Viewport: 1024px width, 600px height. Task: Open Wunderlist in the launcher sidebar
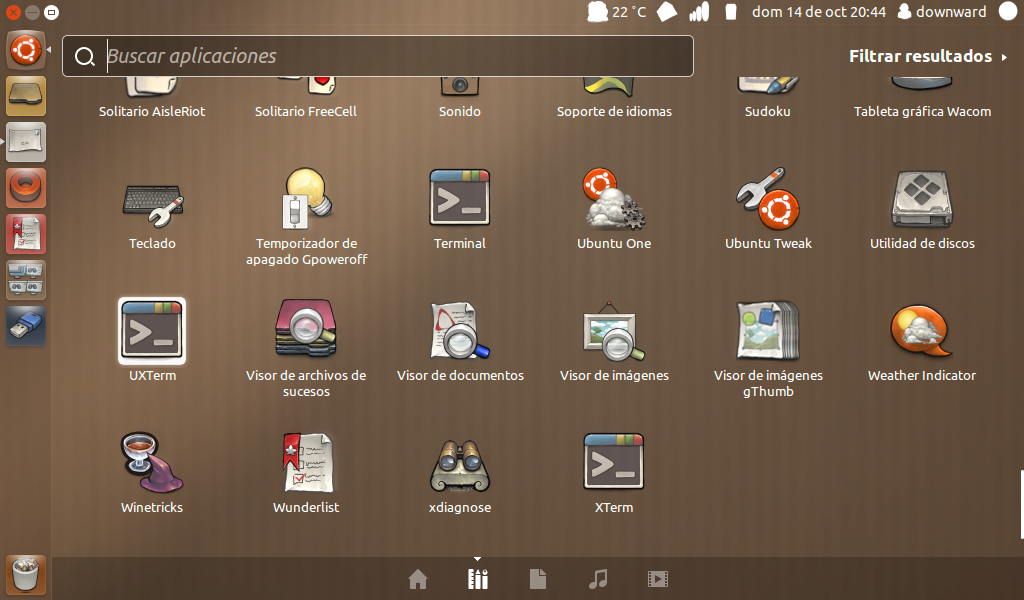click(26, 234)
